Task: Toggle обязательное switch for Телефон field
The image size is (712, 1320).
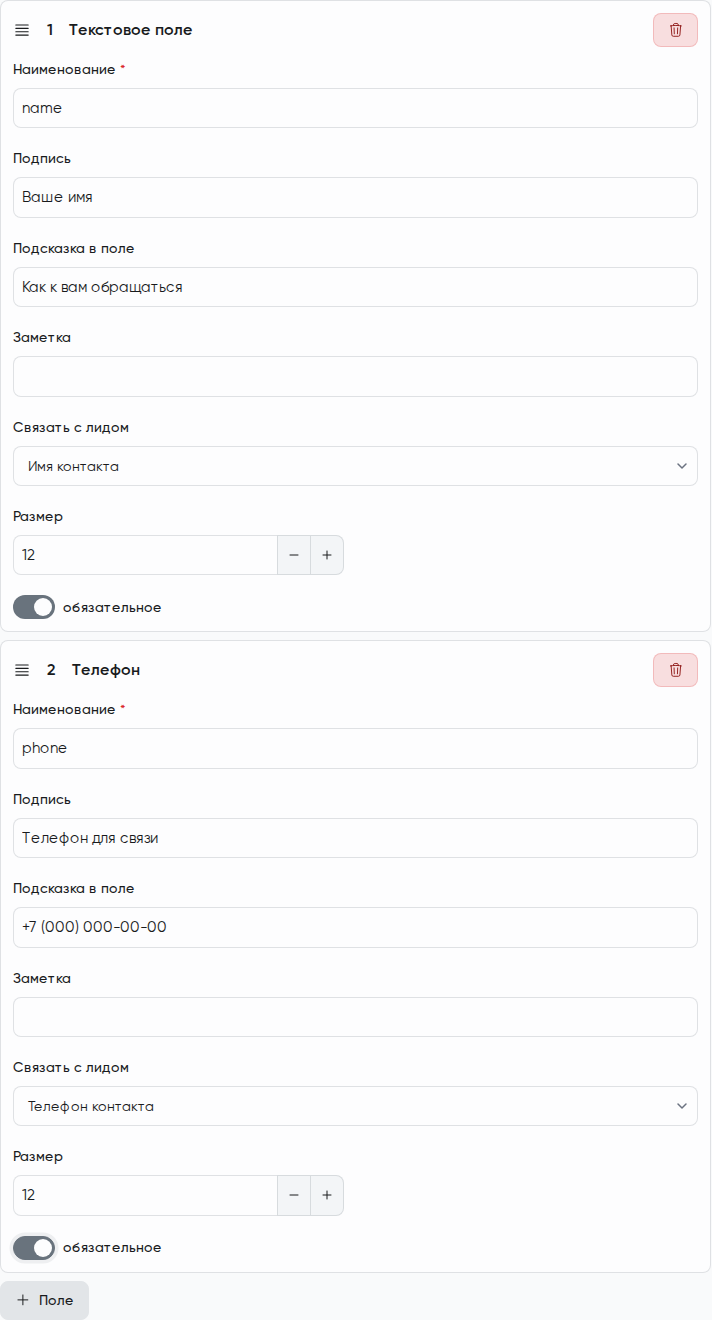Action: [x=34, y=1247]
